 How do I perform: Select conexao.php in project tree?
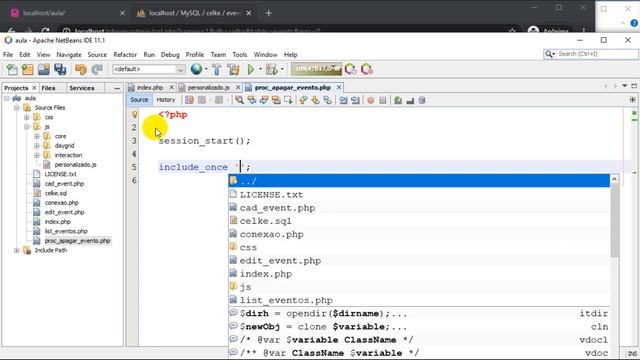[61, 203]
